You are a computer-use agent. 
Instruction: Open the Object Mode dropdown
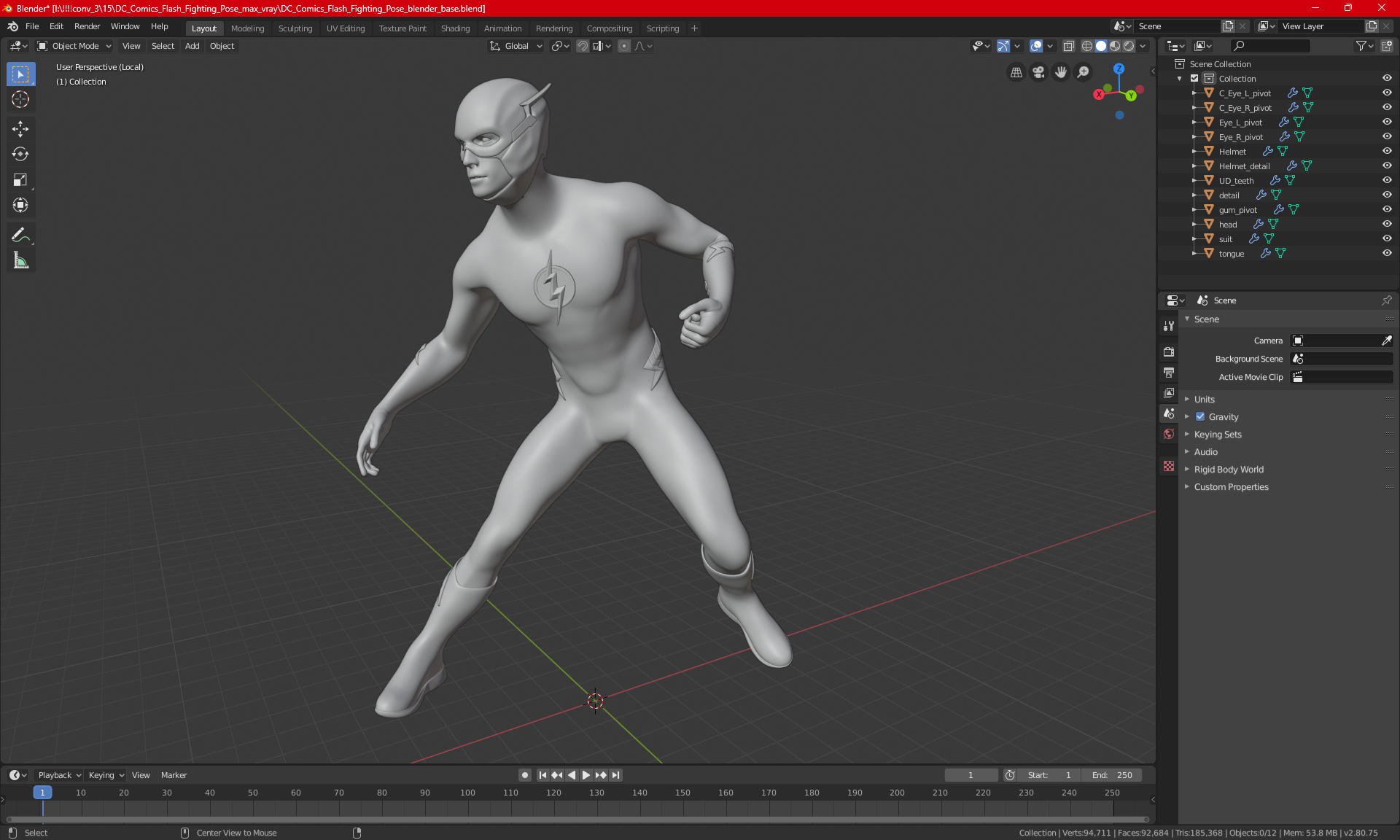click(74, 46)
